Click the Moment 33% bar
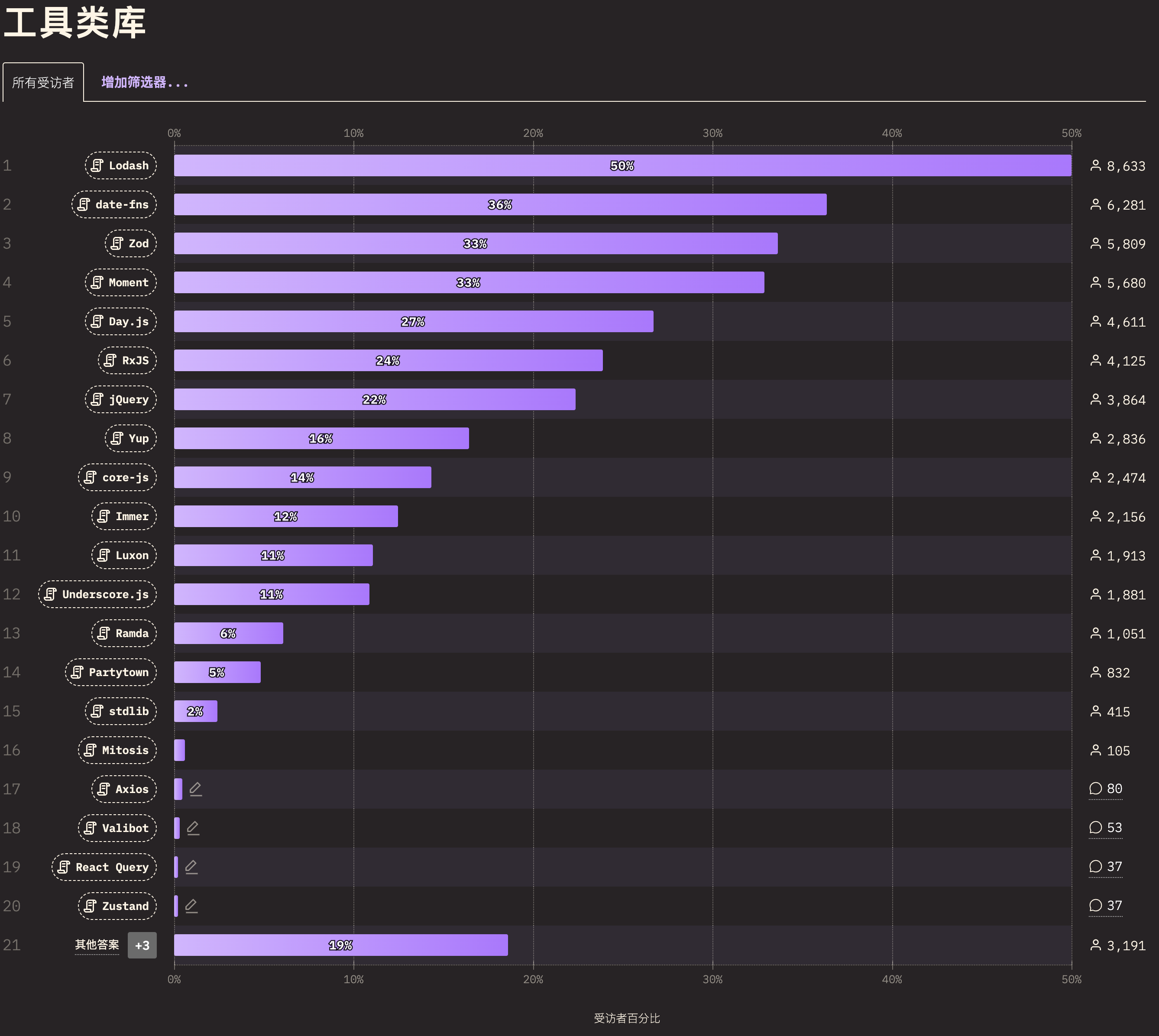This screenshot has width=1159, height=1036. (x=469, y=282)
